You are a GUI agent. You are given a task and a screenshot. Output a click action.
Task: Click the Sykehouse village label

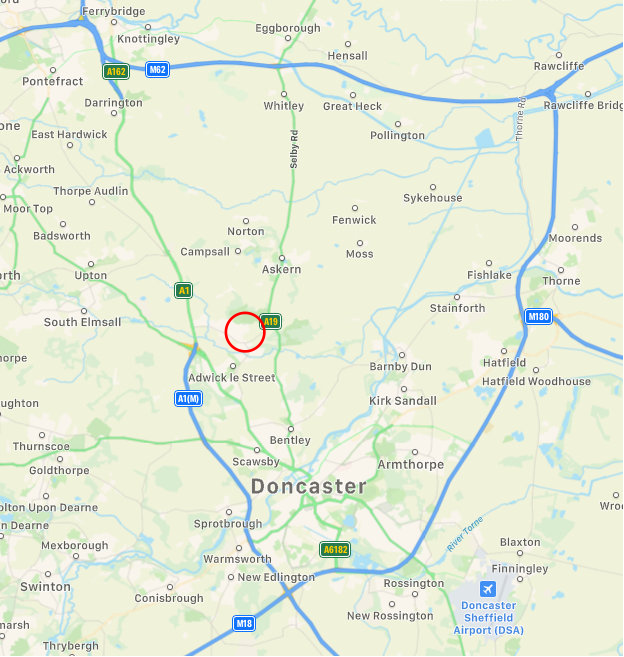tap(433, 198)
